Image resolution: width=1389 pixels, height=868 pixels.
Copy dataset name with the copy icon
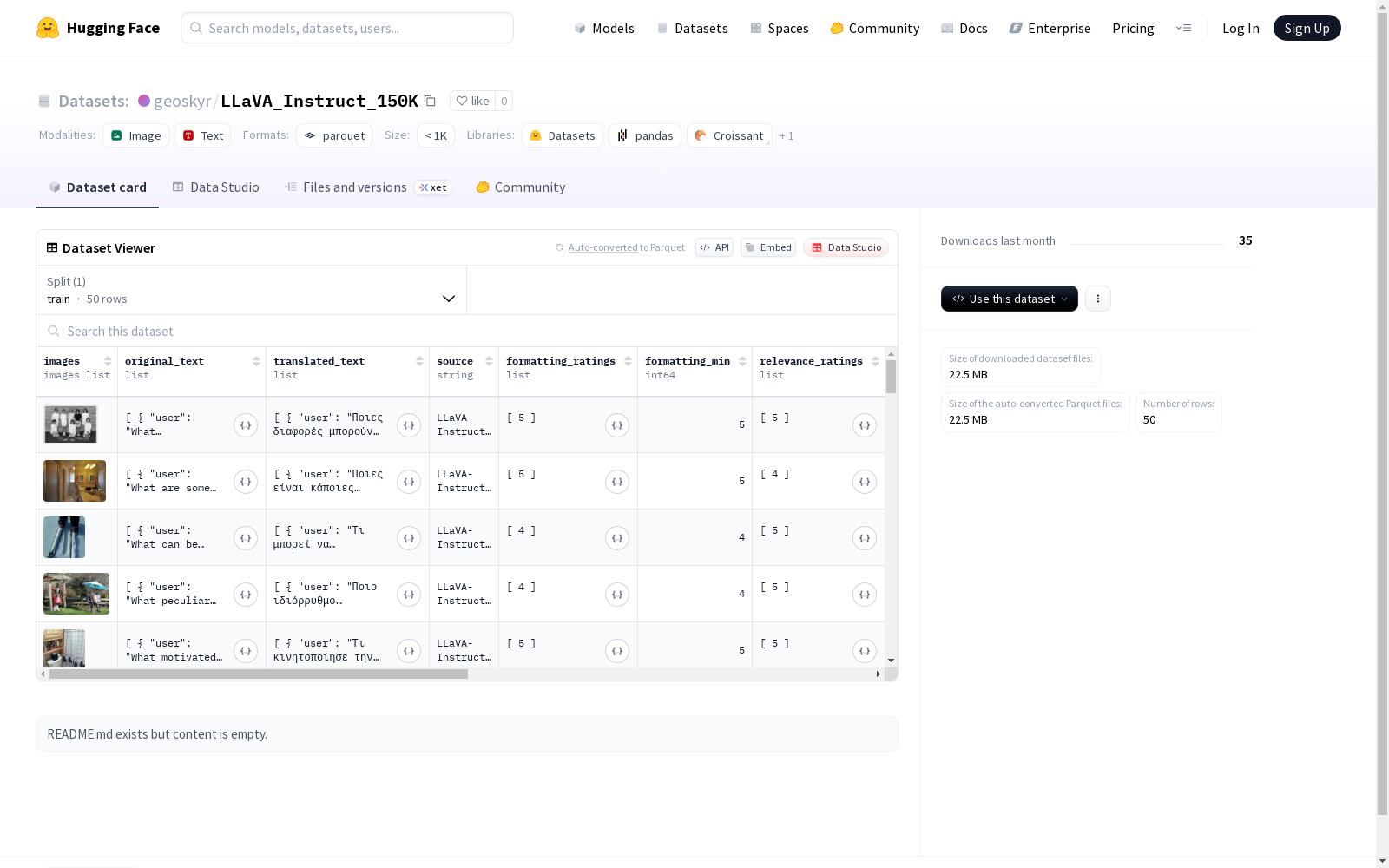click(430, 101)
